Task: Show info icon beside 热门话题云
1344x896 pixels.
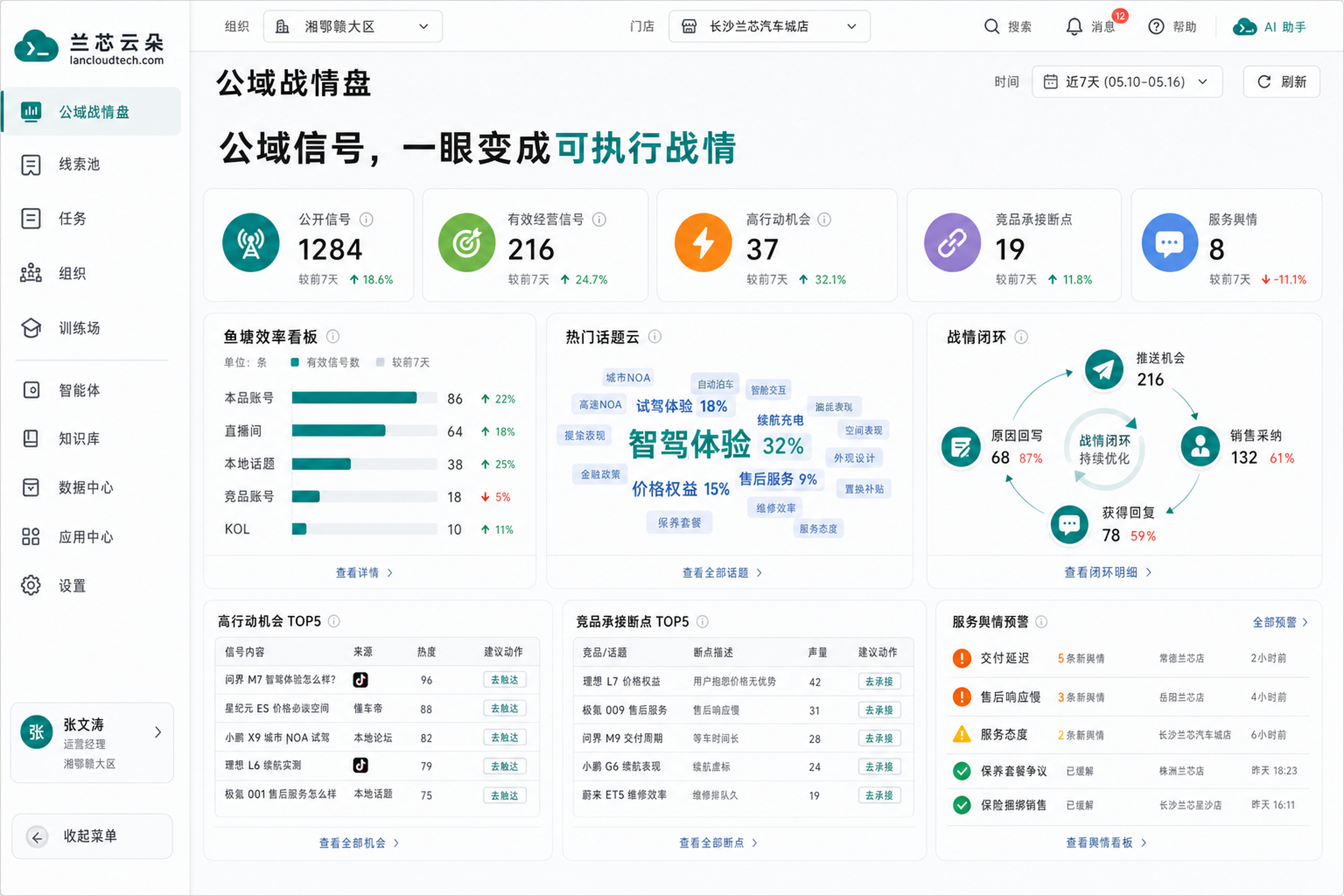Action: [x=655, y=336]
